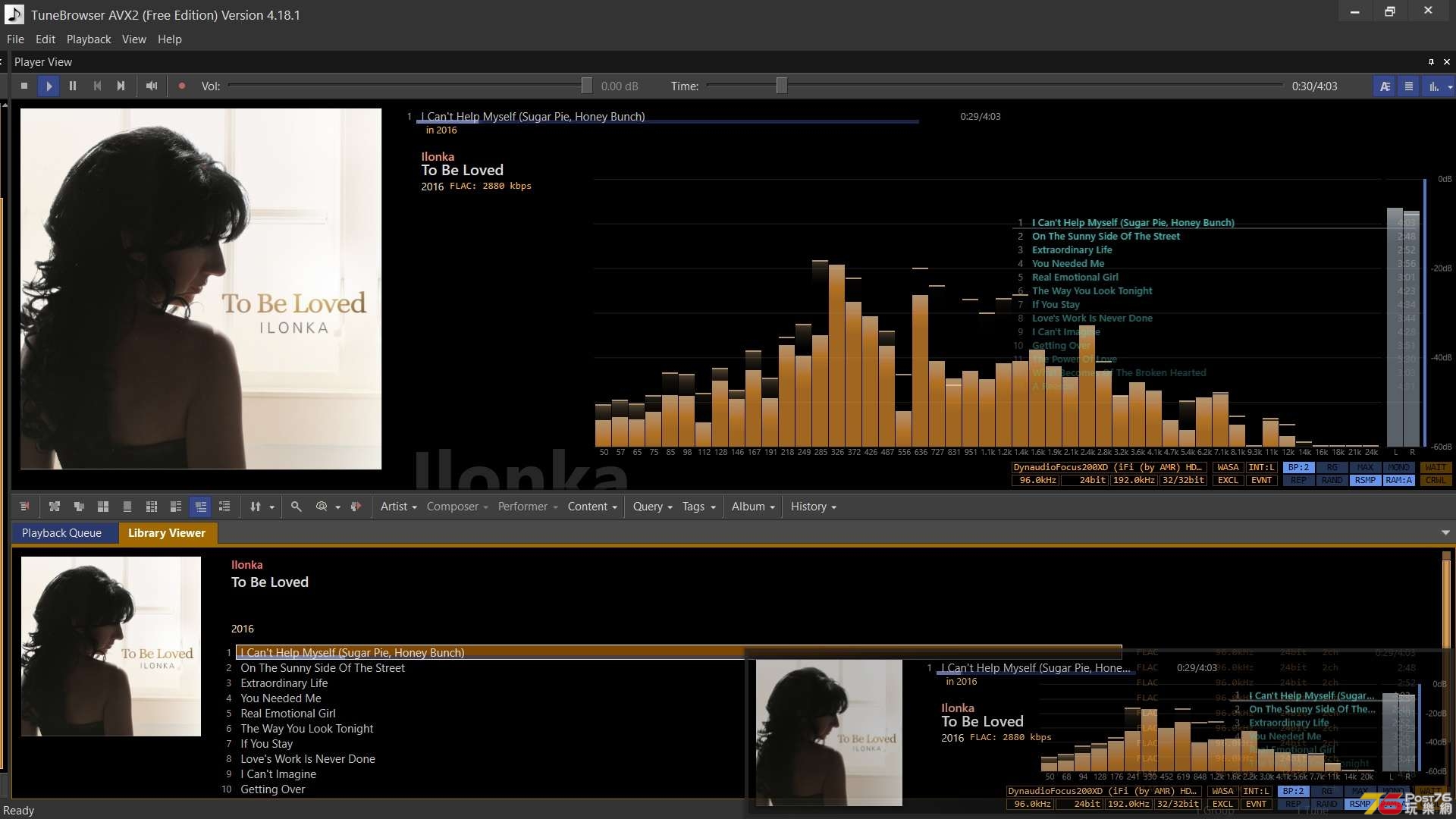Expand the Composer filter dropdown
The image size is (1456, 819).
click(x=457, y=507)
